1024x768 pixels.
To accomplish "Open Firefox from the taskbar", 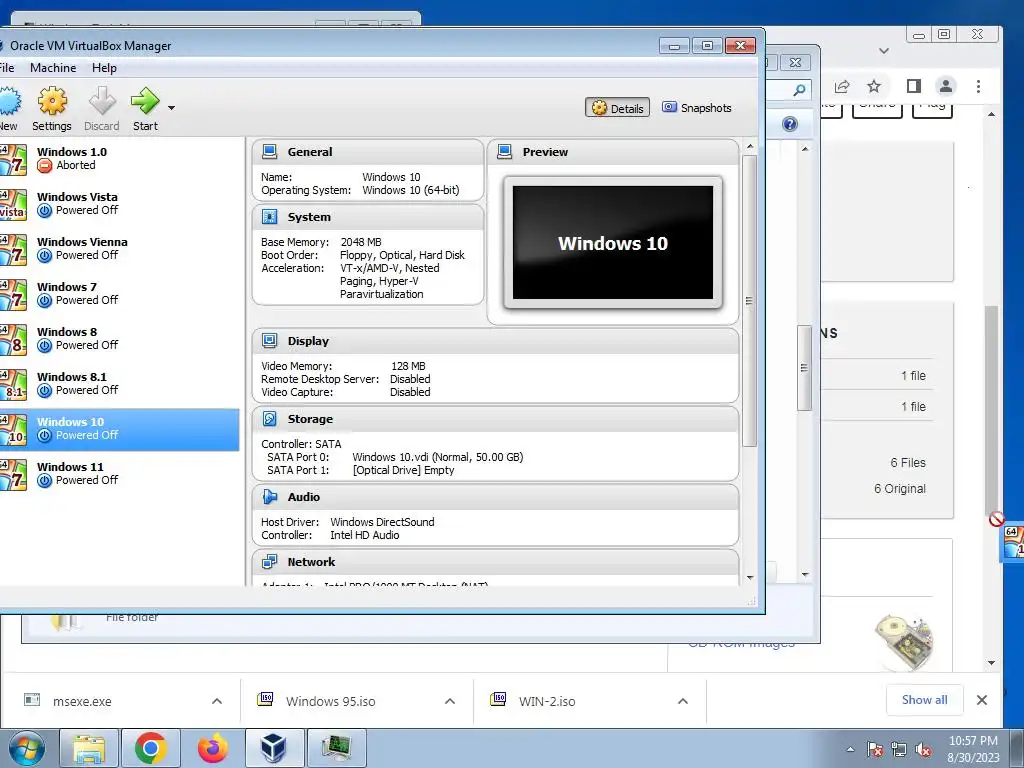I will pyautogui.click(x=213, y=748).
